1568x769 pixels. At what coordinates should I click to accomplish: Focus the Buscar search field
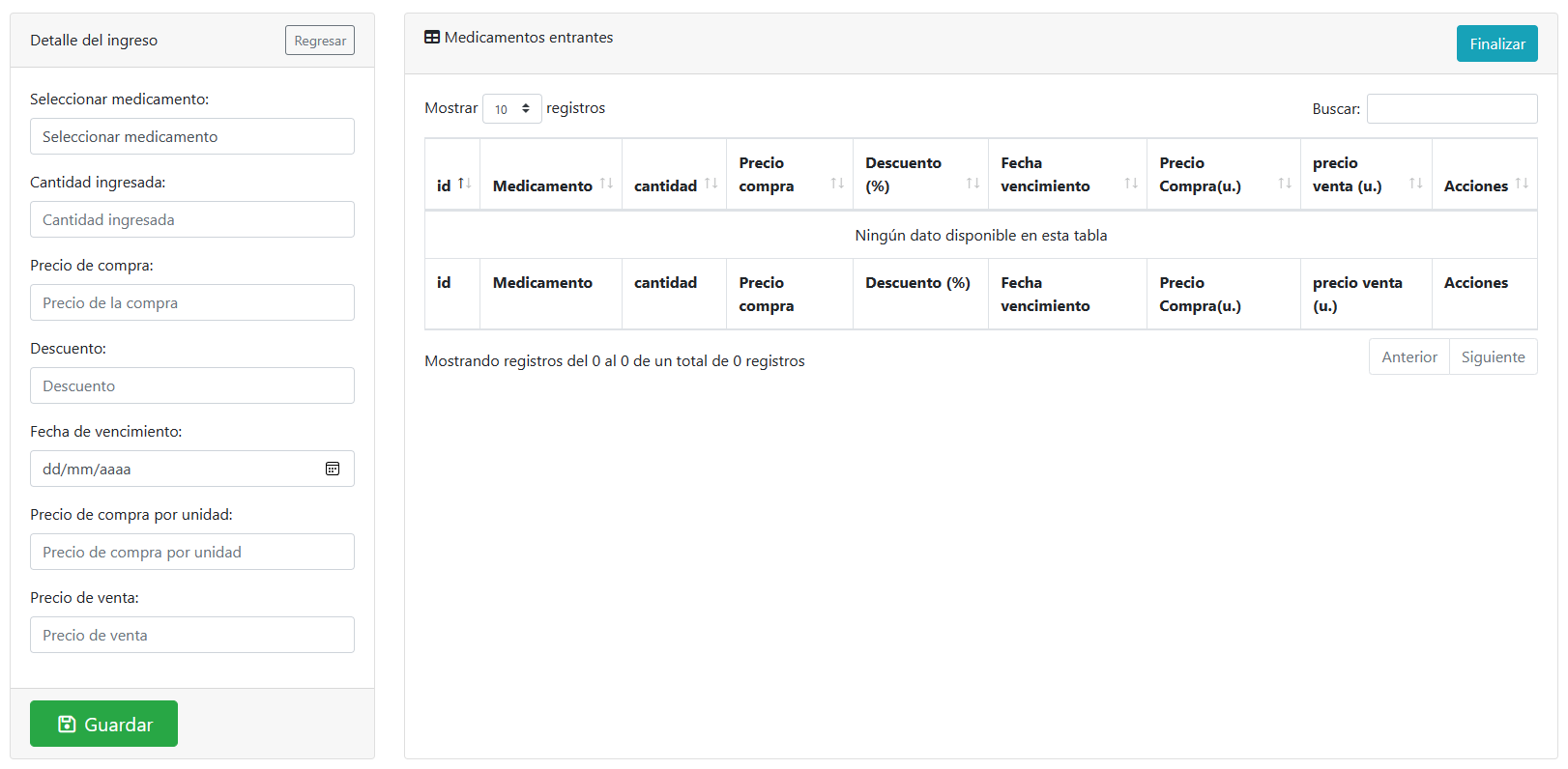tap(1452, 108)
